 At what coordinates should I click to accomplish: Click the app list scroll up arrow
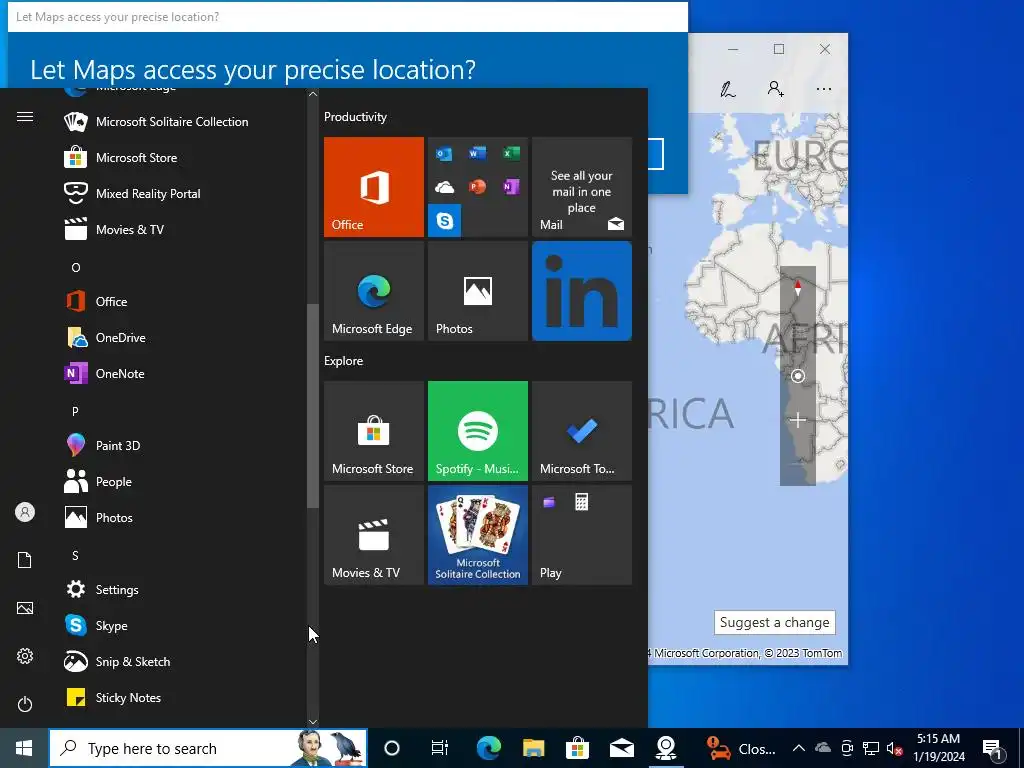pyautogui.click(x=313, y=94)
